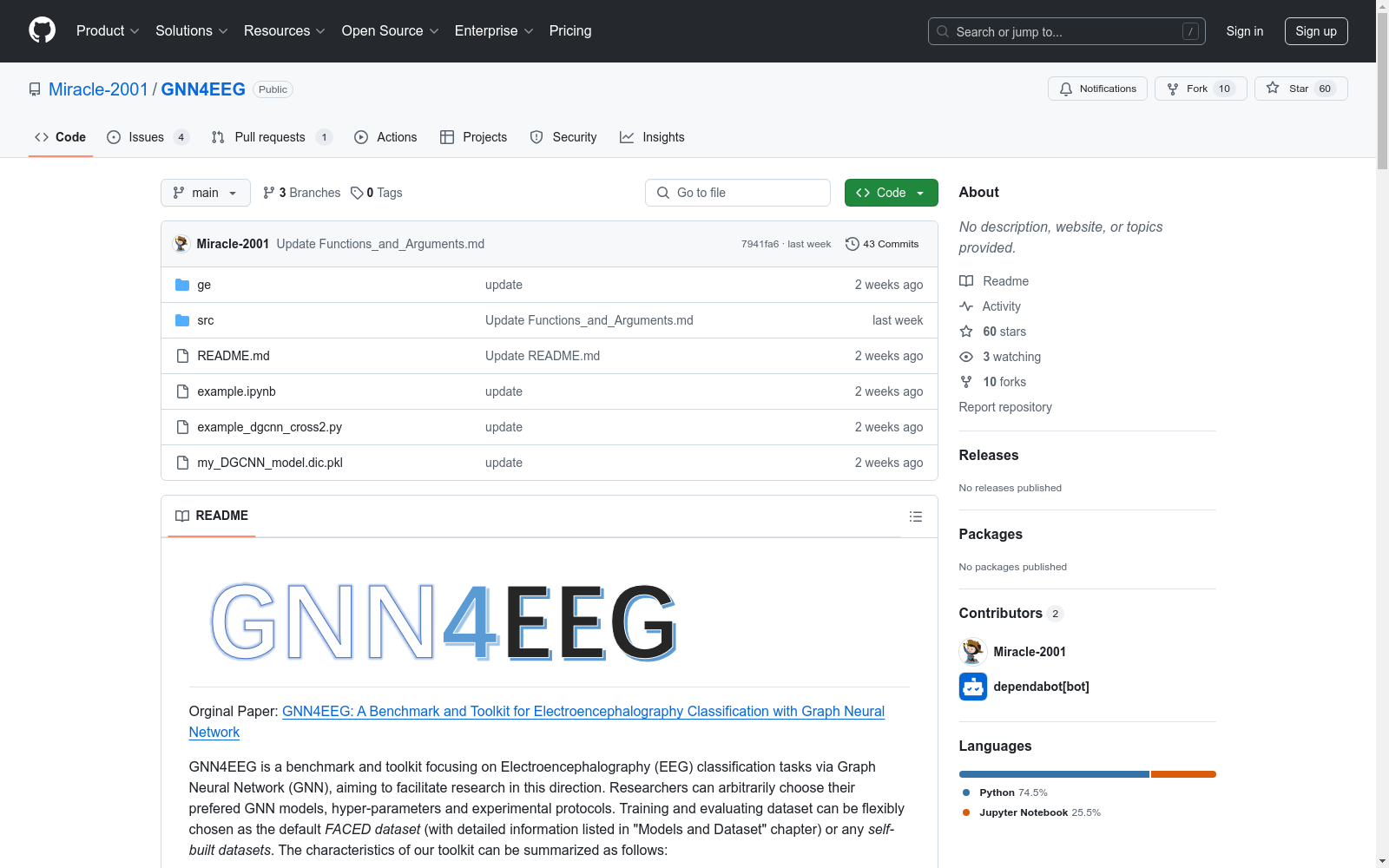The height and width of the screenshot is (868, 1389).
Task: Switch to the Code tab
Action: click(x=61, y=137)
